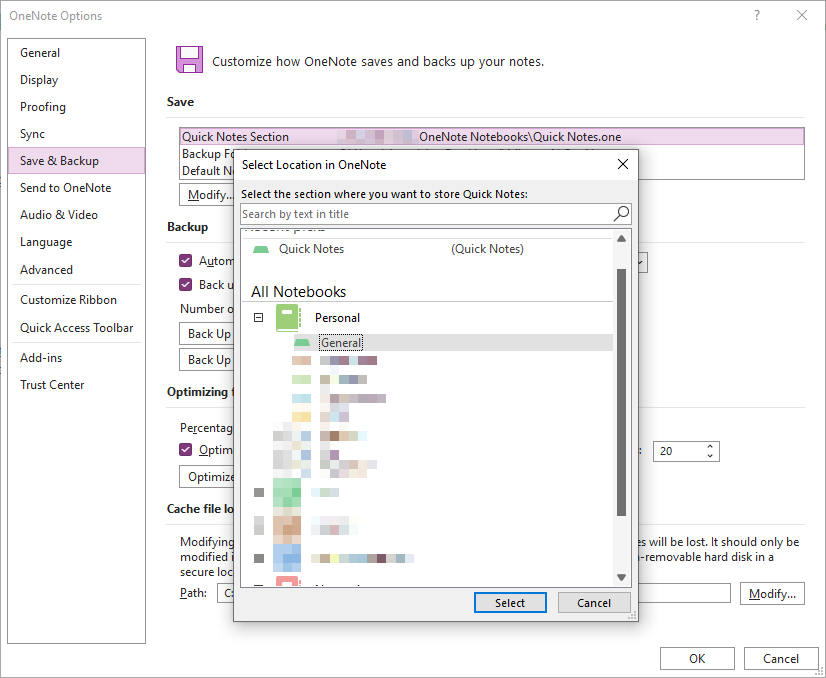826x678 pixels.
Task: Click the search magnifier icon
Action: coord(622,214)
